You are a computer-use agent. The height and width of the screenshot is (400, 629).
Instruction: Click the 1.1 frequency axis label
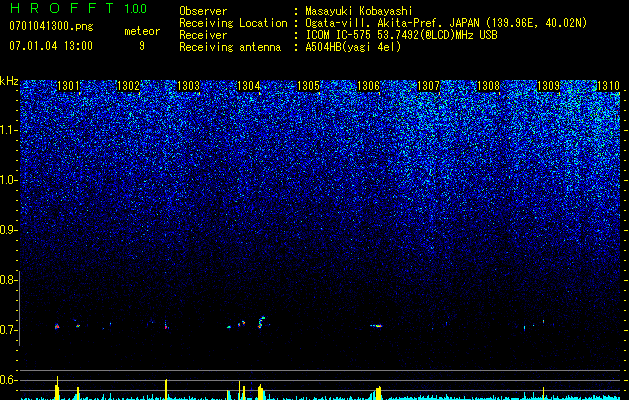pos(8,130)
